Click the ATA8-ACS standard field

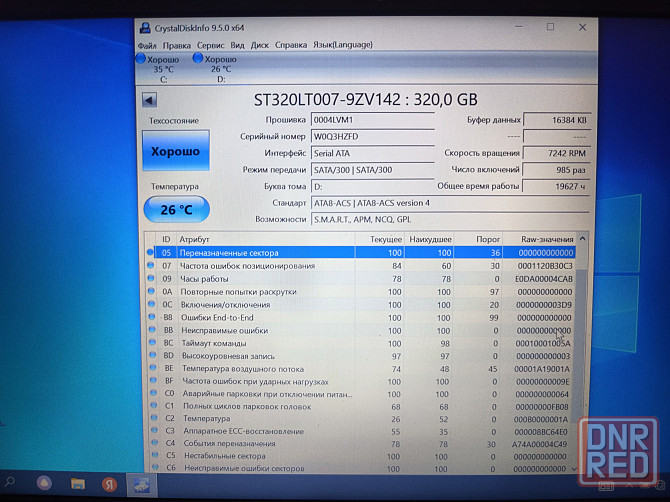(x=450, y=203)
